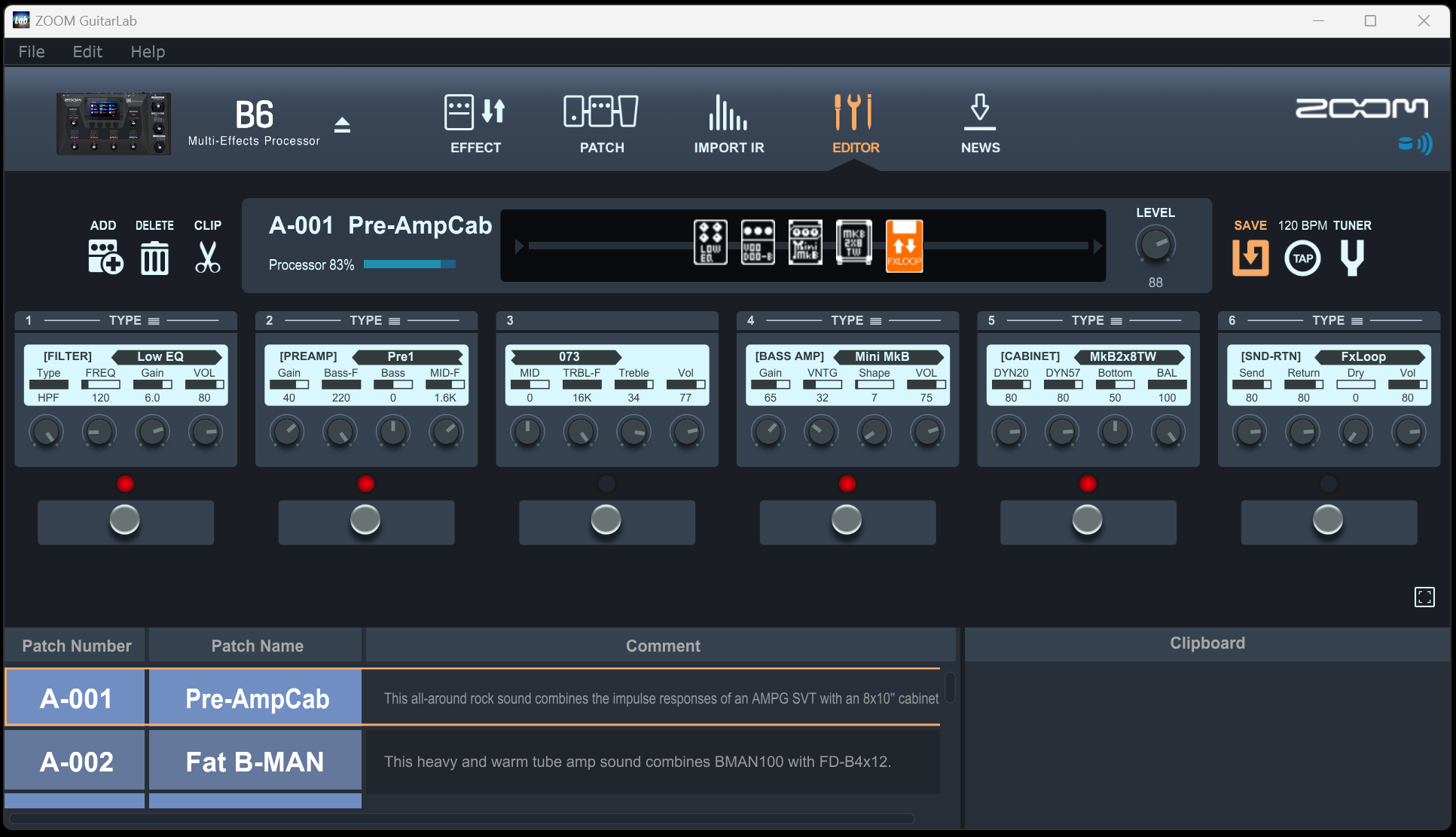Open the Pre1 preamp selector

(x=407, y=356)
